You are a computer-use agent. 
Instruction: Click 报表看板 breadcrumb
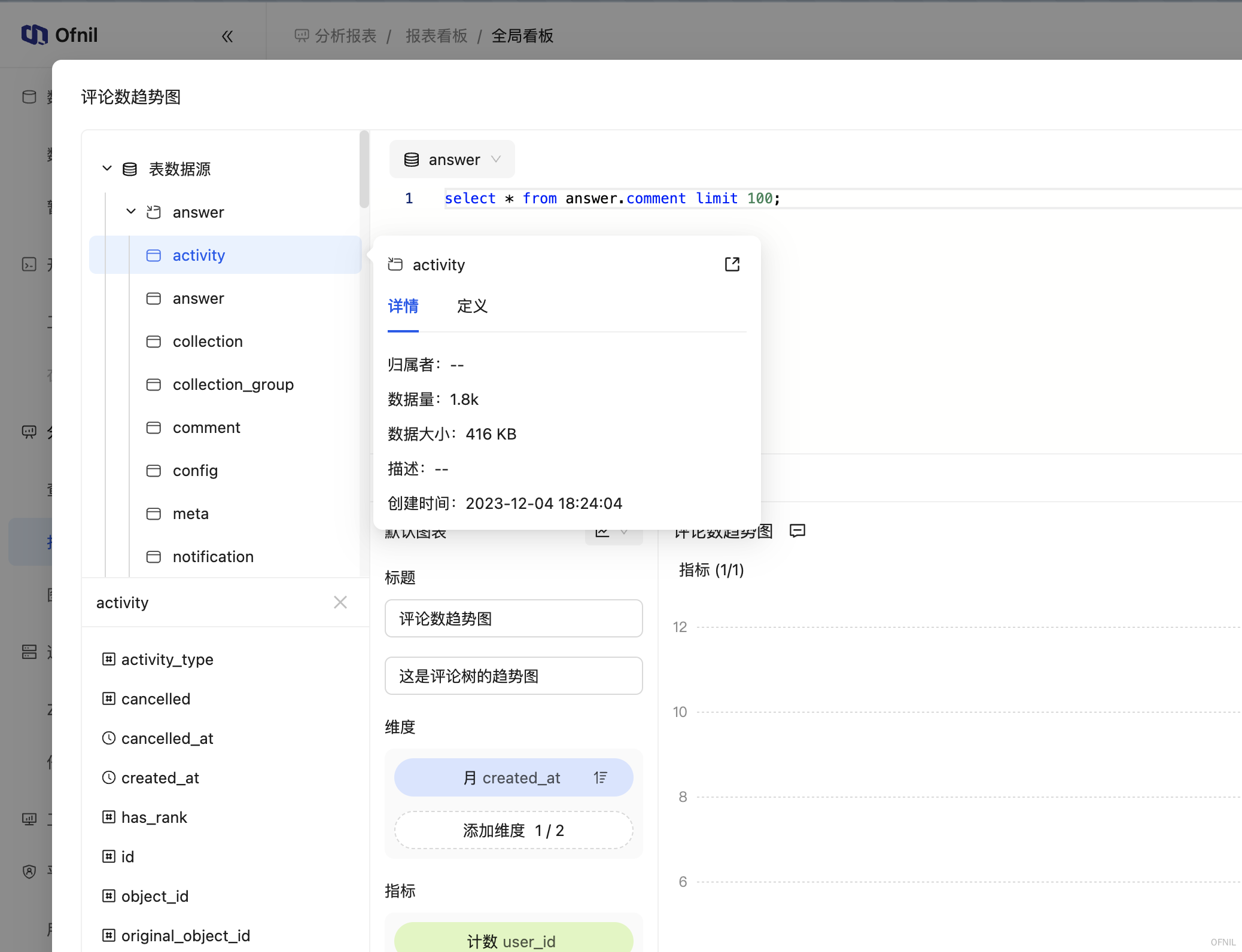436,36
